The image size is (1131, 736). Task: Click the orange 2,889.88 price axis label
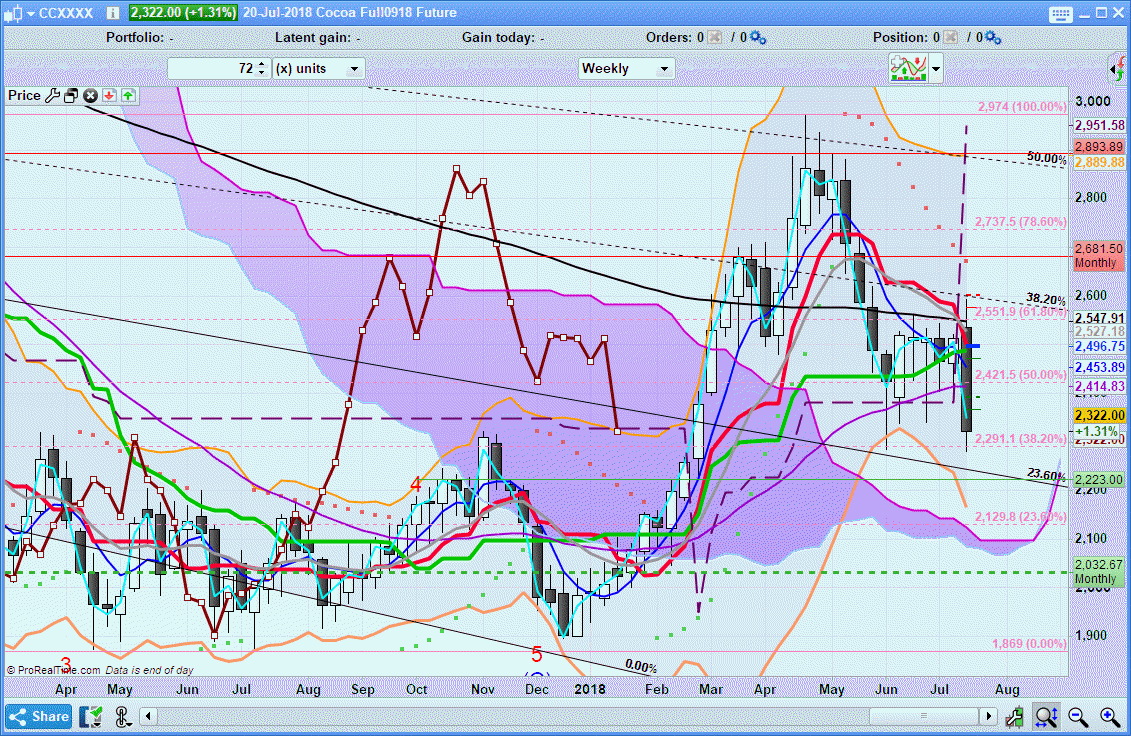(1099, 162)
